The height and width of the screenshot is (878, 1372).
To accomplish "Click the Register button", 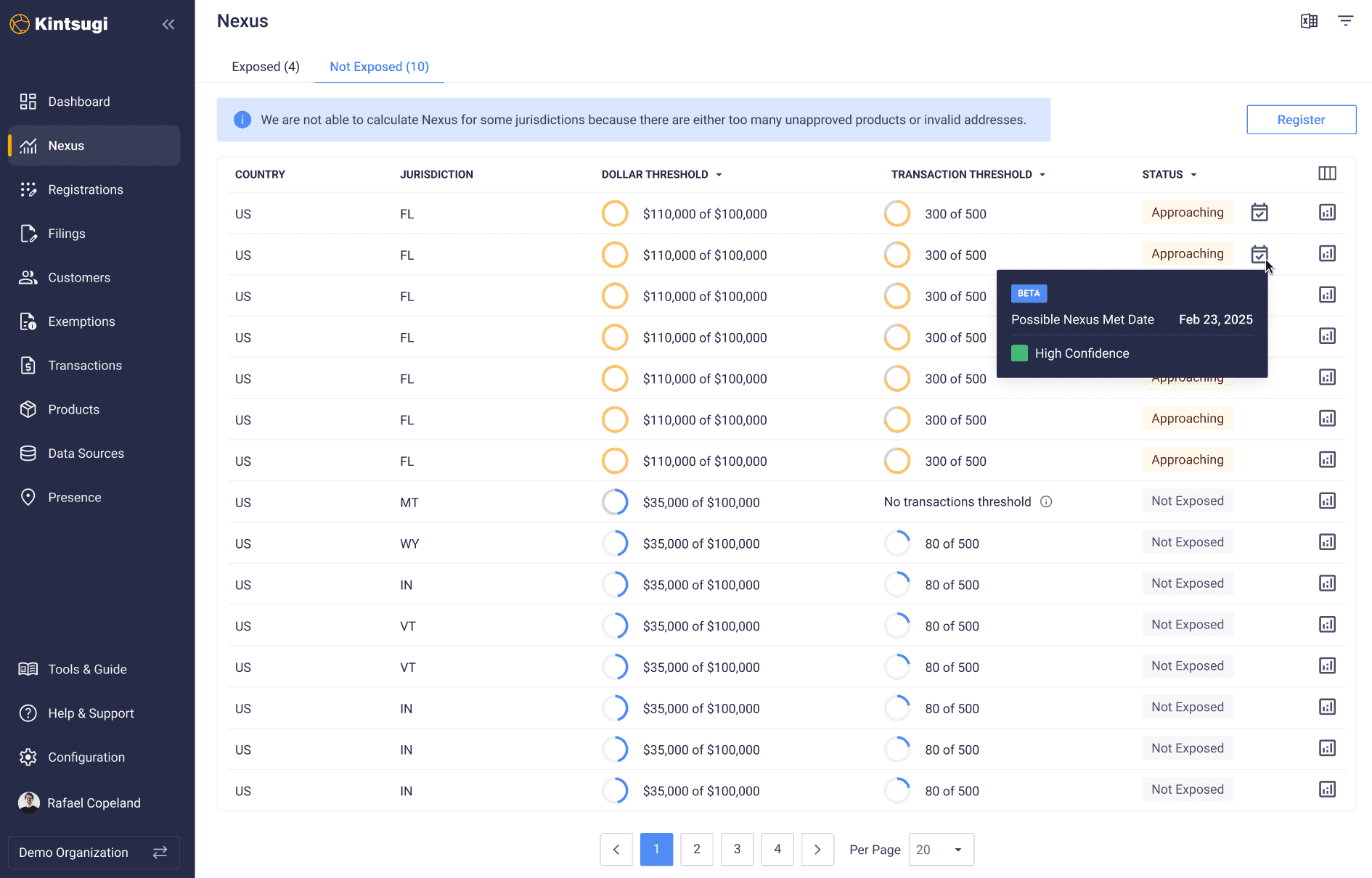I will click(x=1301, y=120).
